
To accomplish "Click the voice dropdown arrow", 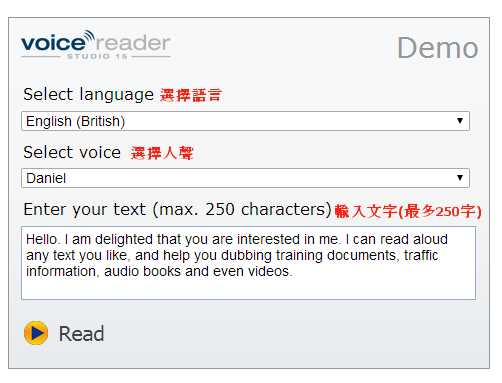I will point(460,178).
